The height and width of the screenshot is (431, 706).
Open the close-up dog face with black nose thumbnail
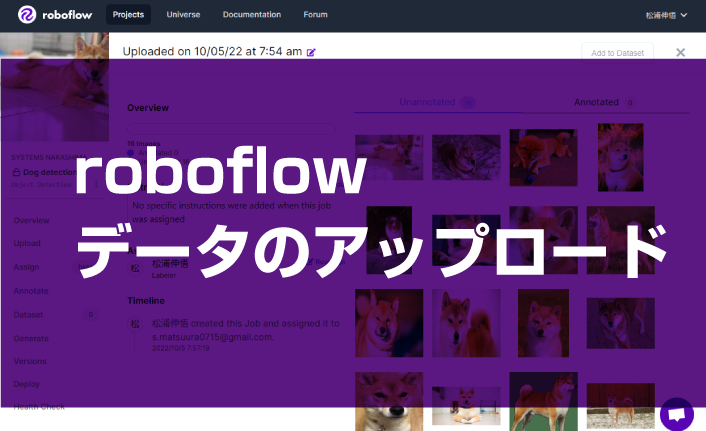click(389, 401)
